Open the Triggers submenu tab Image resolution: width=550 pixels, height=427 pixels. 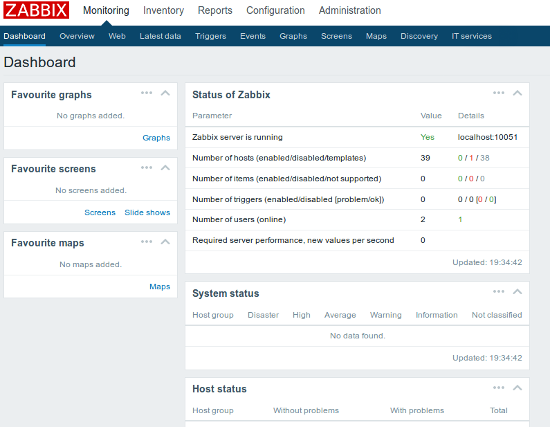tap(210, 36)
